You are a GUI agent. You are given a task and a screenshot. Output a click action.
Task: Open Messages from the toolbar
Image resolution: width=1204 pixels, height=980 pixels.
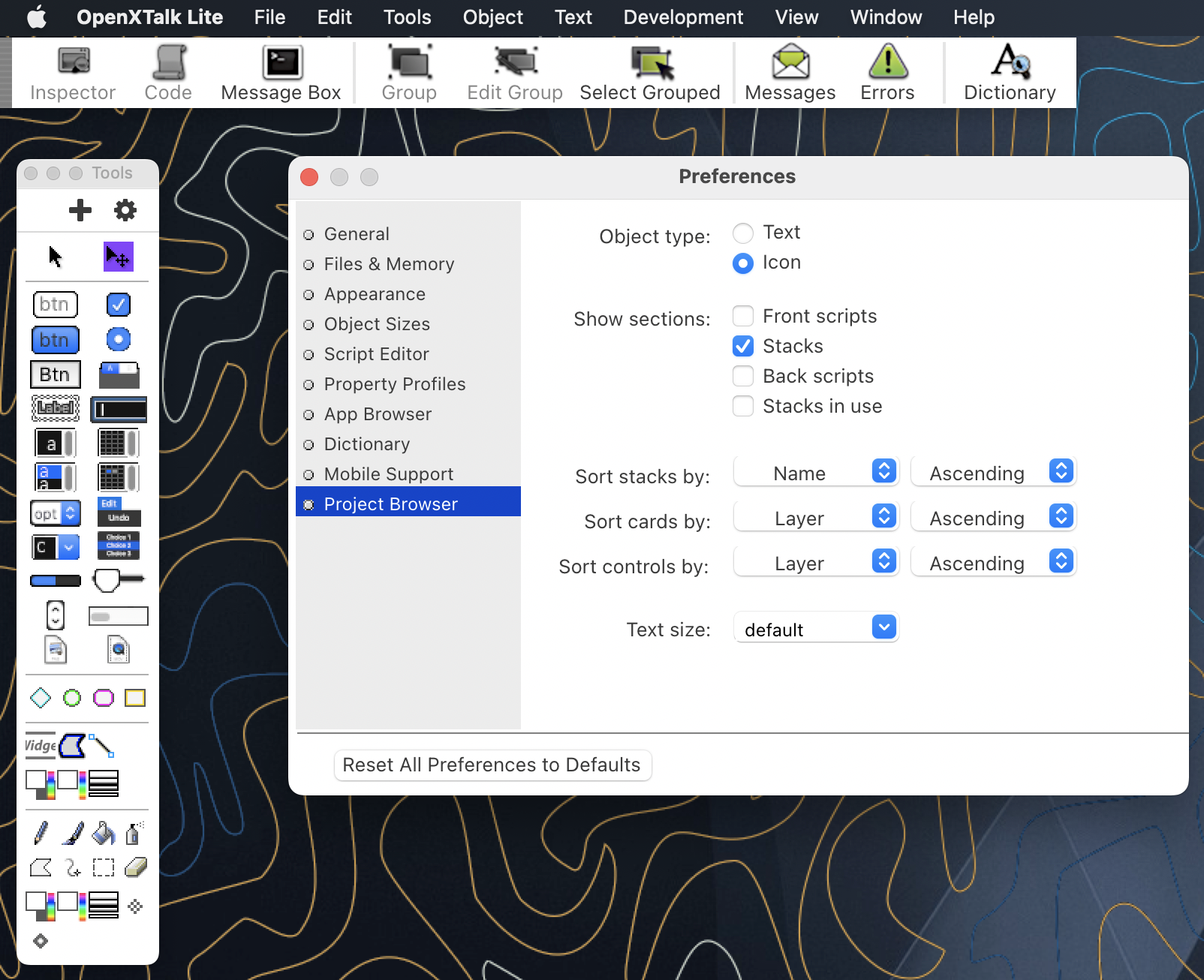(790, 73)
